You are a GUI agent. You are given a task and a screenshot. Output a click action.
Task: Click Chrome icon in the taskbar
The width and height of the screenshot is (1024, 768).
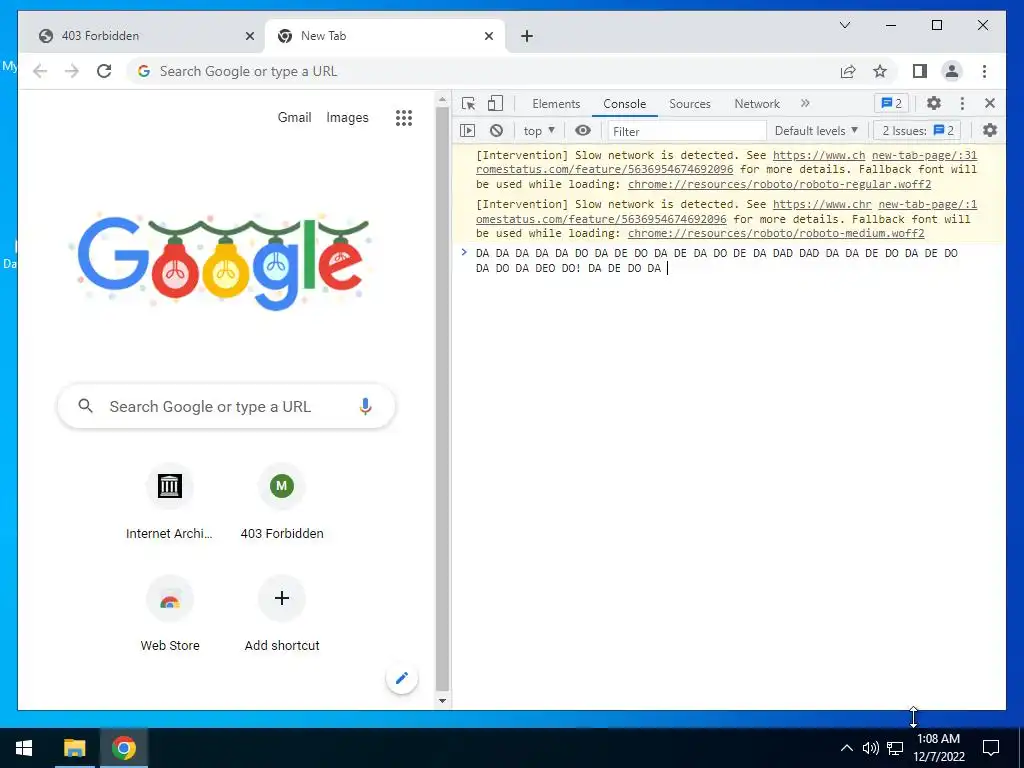(123, 748)
